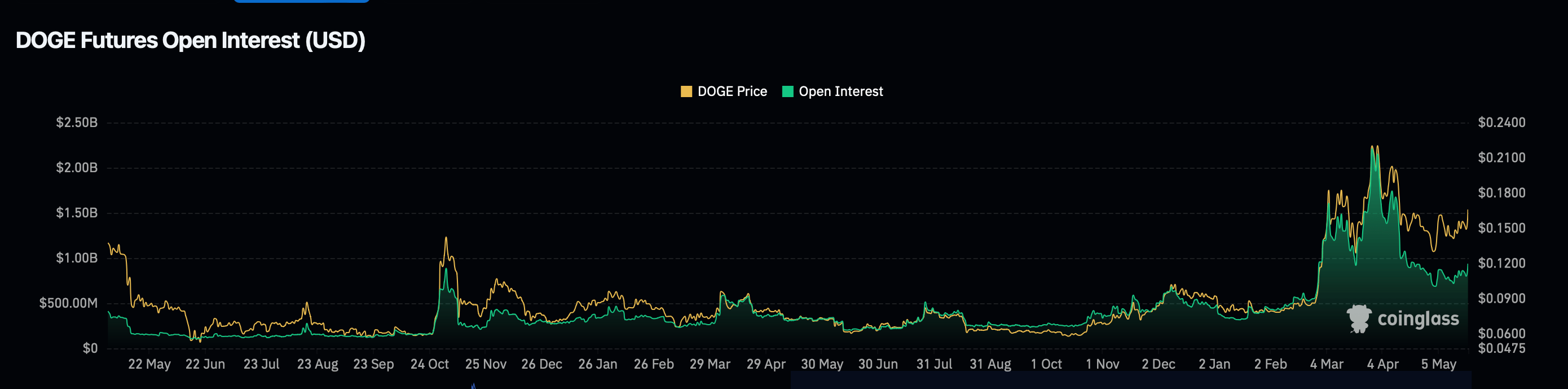Select the 4 Mar date label

[x=1327, y=364]
